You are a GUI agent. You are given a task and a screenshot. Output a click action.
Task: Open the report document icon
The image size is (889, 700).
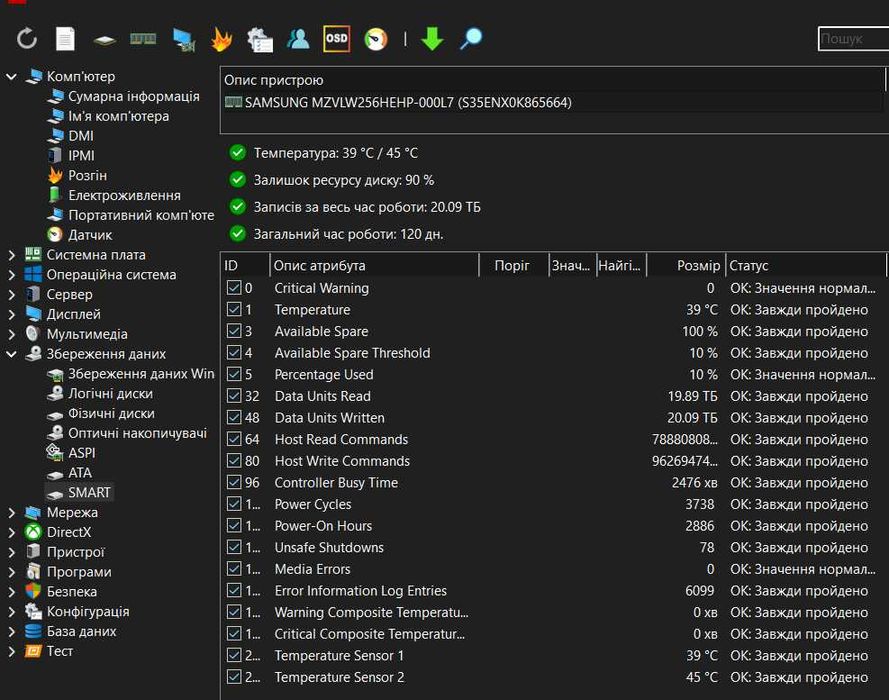pos(65,39)
